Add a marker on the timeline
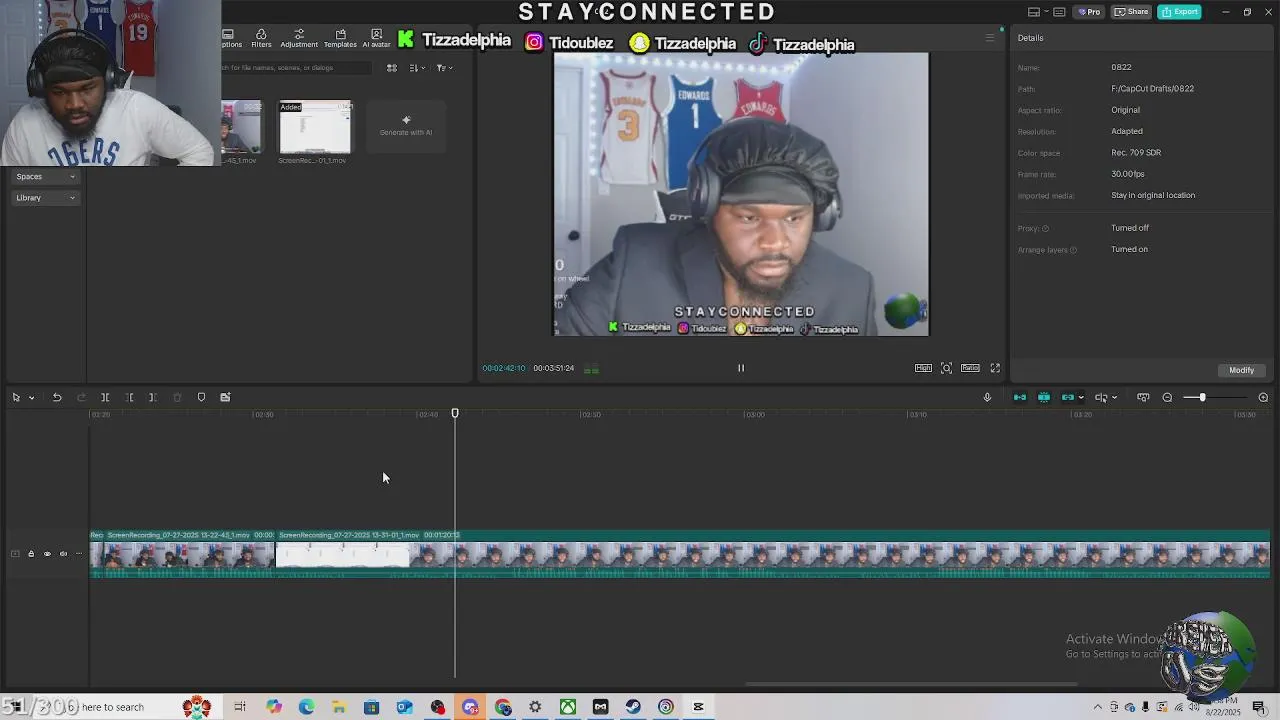The image size is (1280, 720). [x=201, y=398]
